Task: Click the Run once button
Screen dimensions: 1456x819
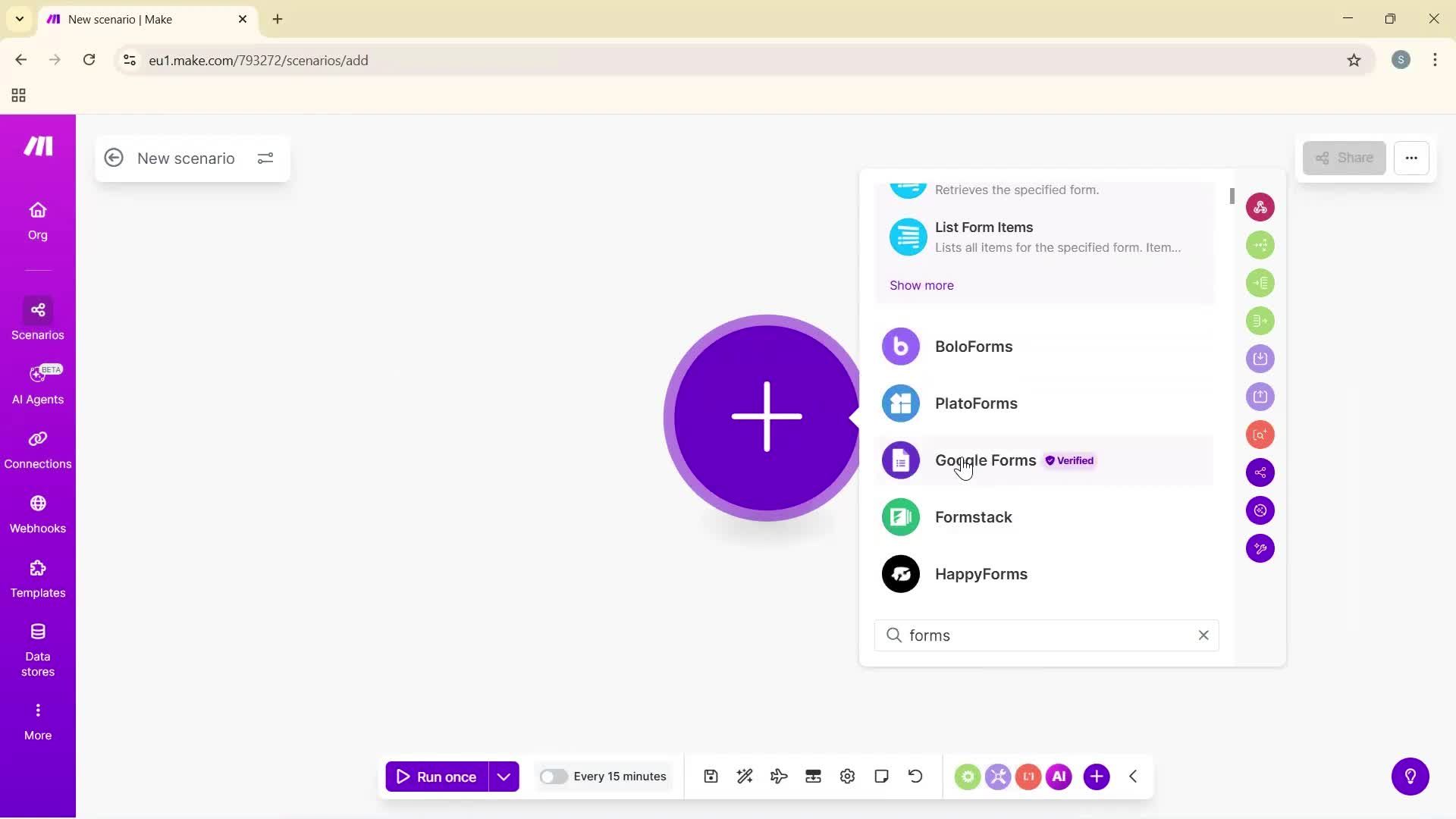Action: pyautogui.click(x=438, y=776)
